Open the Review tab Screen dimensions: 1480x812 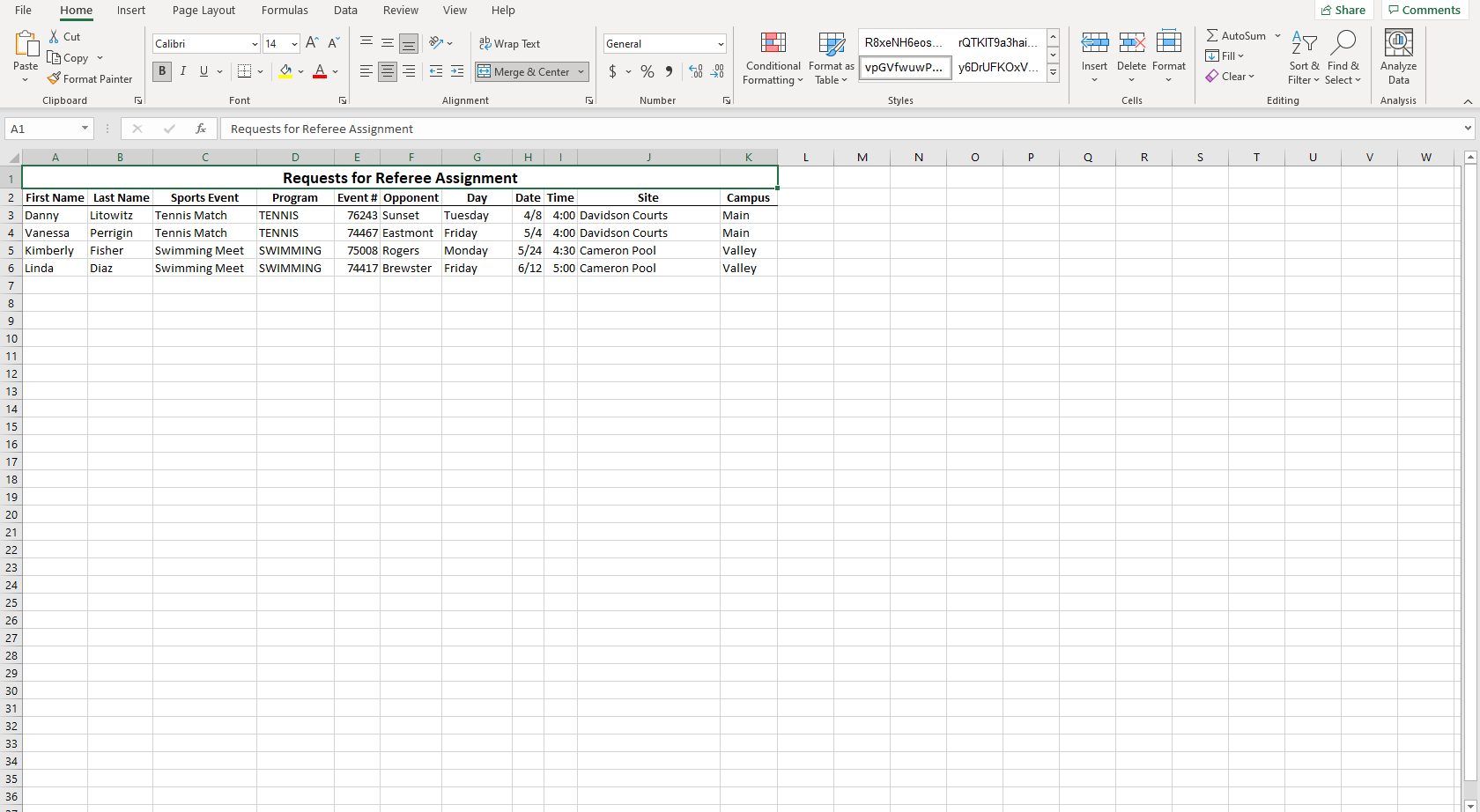(x=401, y=10)
